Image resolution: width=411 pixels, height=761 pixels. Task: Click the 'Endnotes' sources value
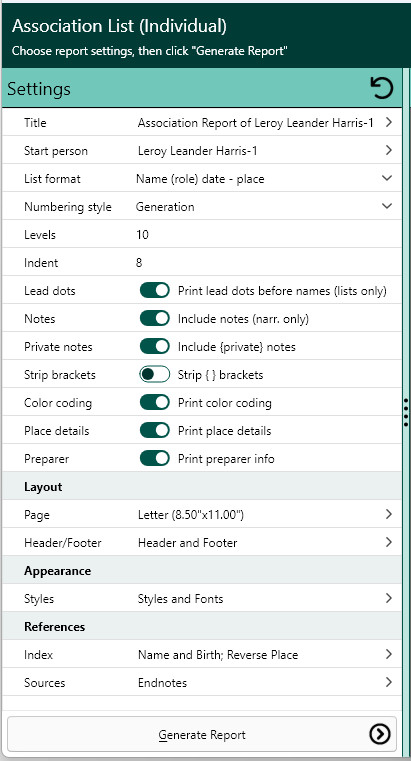pyautogui.click(x=163, y=683)
